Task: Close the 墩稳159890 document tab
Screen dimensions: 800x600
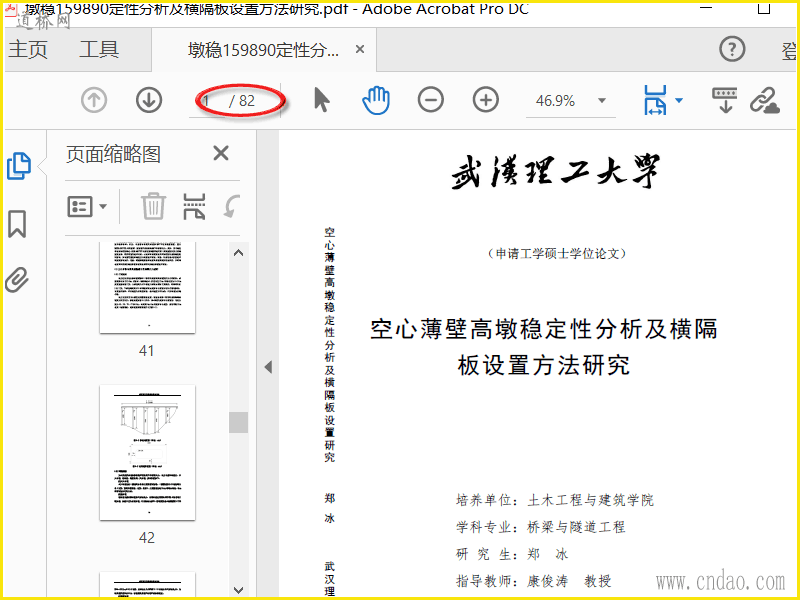Action: coord(360,49)
